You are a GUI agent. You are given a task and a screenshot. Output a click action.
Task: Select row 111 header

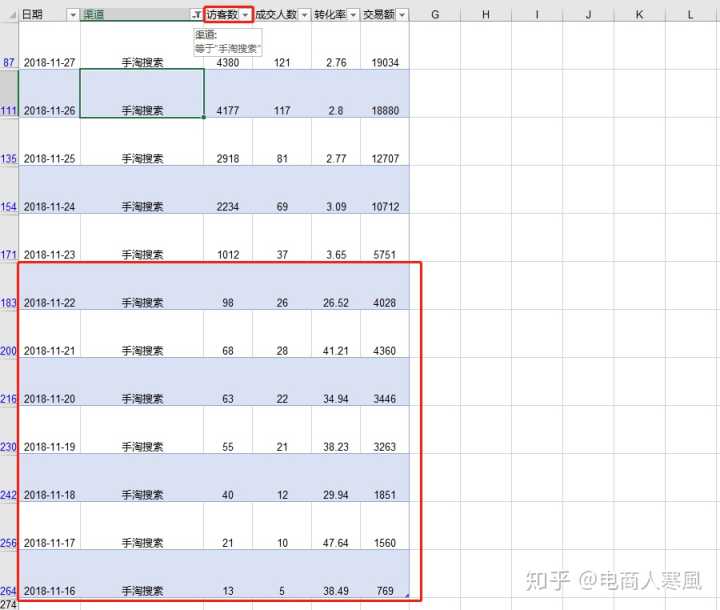[x=9, y=110]
